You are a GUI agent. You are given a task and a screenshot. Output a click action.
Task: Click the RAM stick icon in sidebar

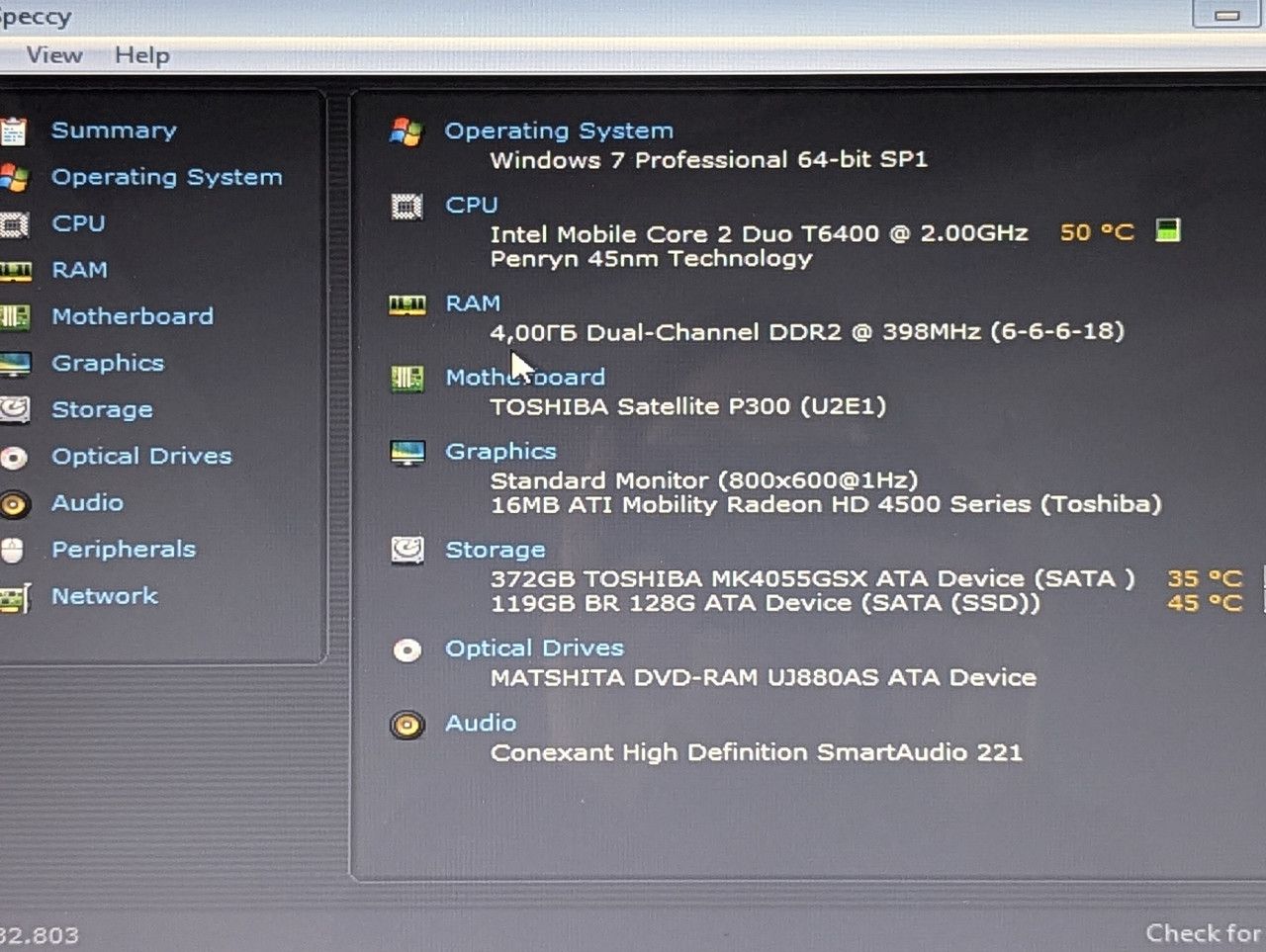click(15, 271)
